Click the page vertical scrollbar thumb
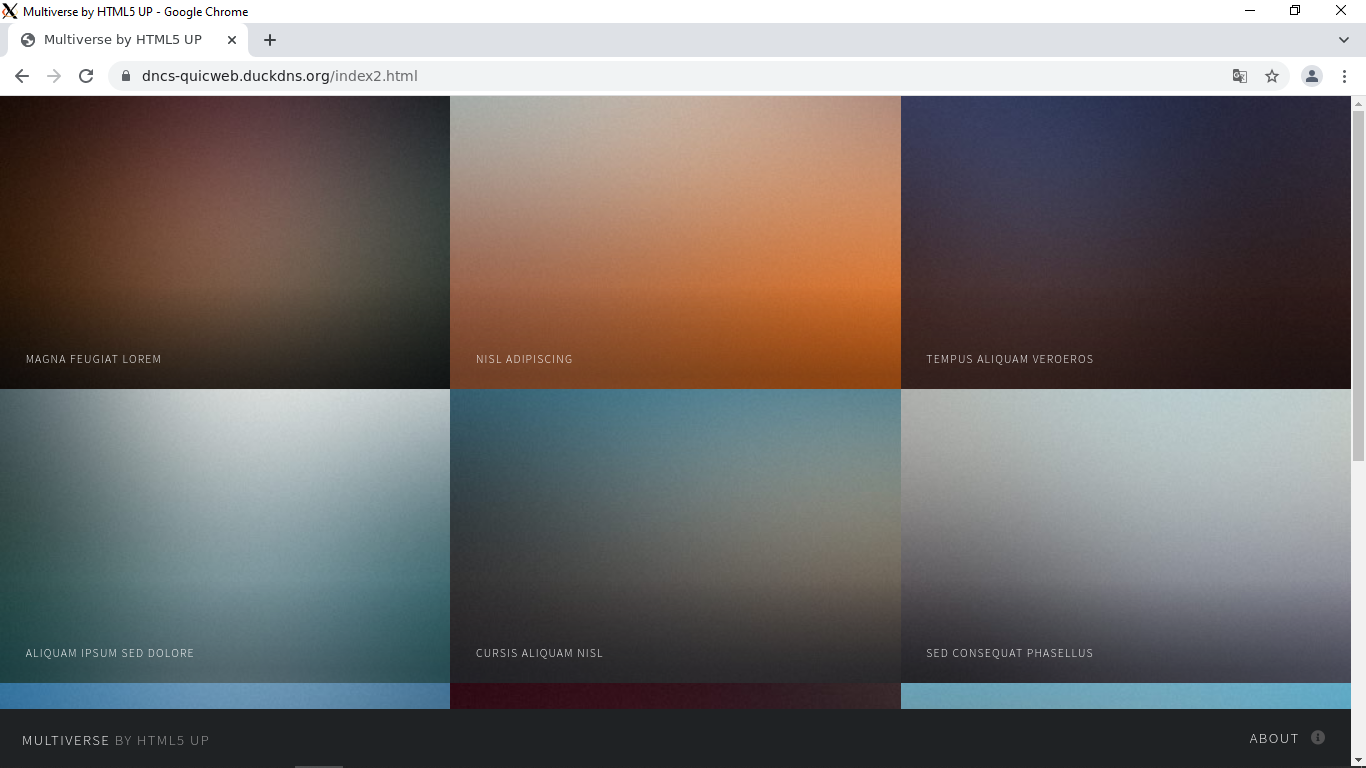 [1358, 285]
